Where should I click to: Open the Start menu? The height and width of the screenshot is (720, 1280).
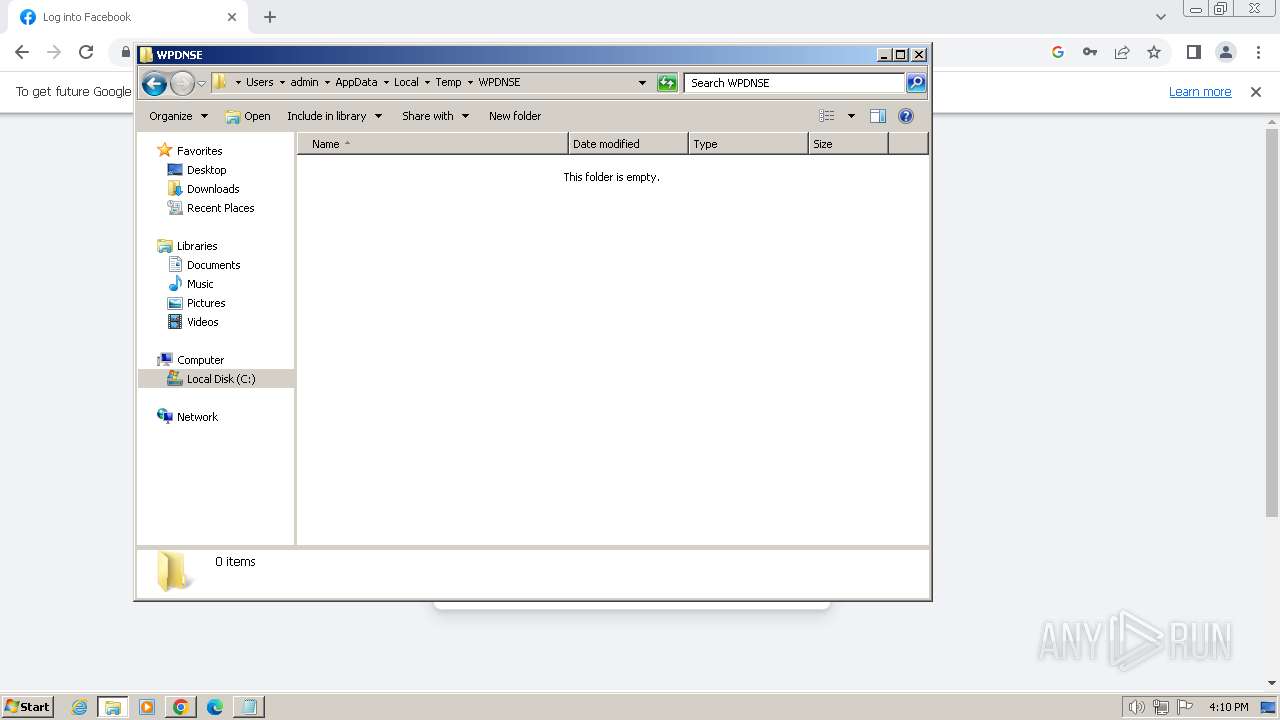[x=27, y=707]
